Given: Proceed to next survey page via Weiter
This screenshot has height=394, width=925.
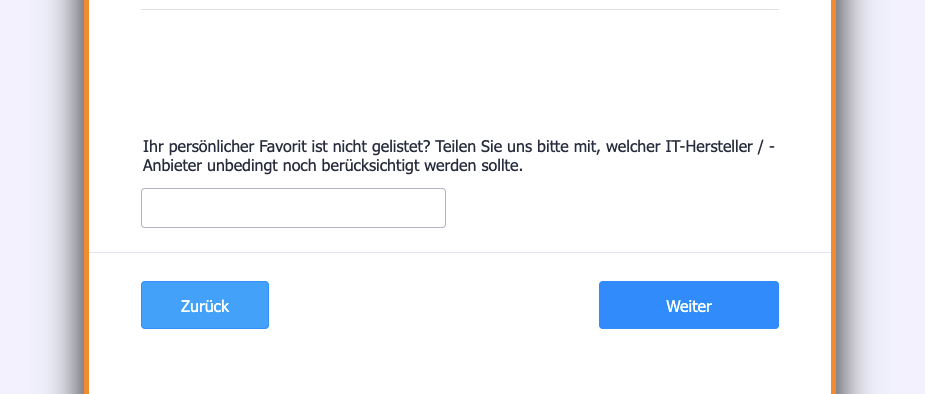Looking at the screenshot, I should (688, 305).
